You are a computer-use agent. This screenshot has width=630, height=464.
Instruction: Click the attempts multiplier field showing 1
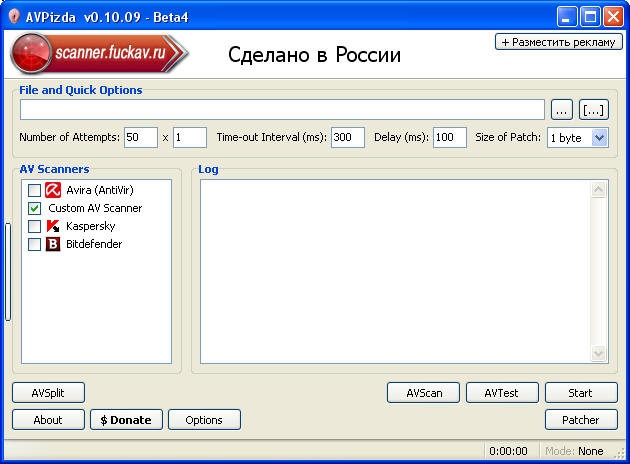[190, 137]
